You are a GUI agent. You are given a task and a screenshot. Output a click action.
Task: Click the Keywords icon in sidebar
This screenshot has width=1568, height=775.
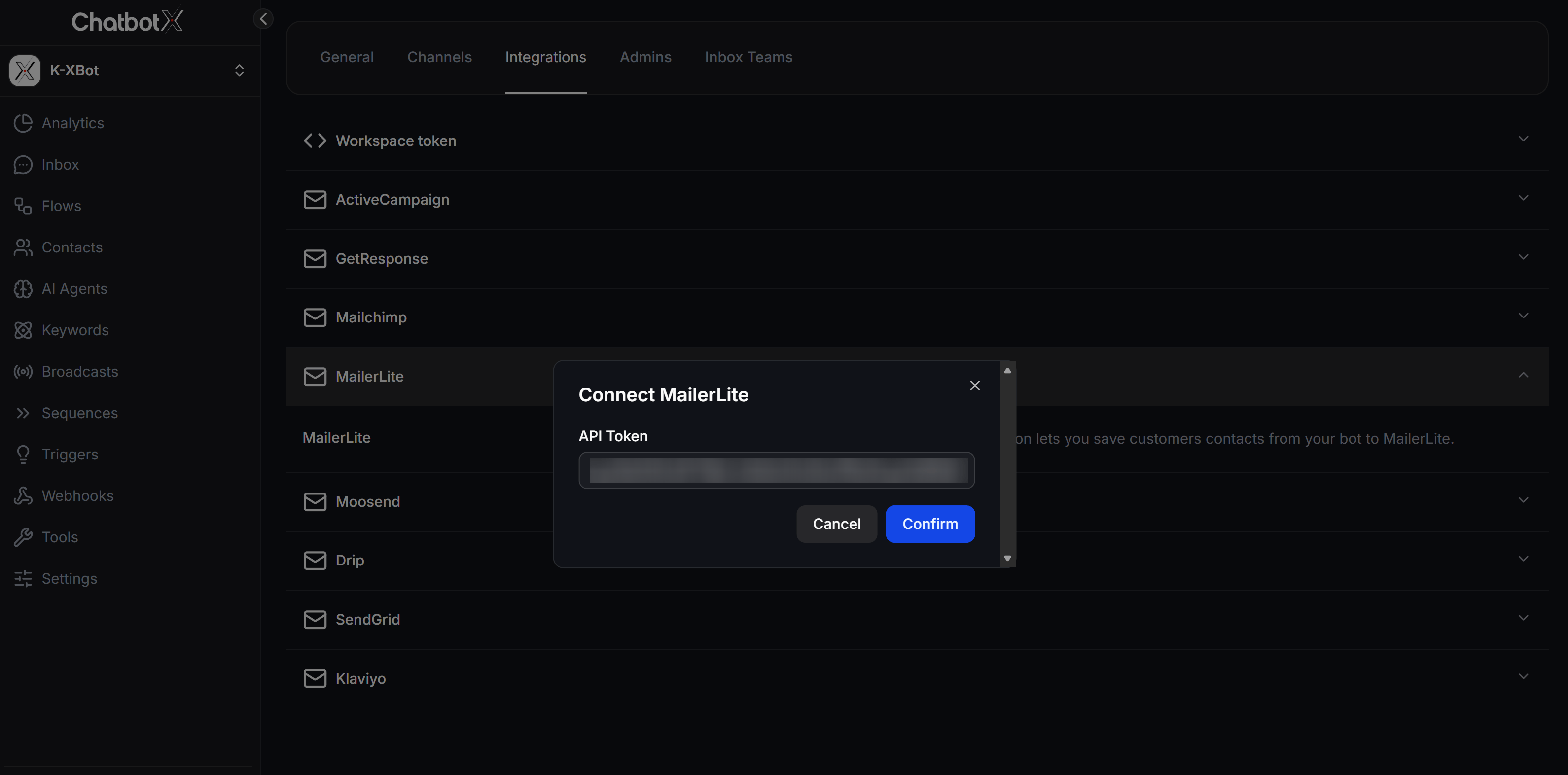click(x=23, y=330)
